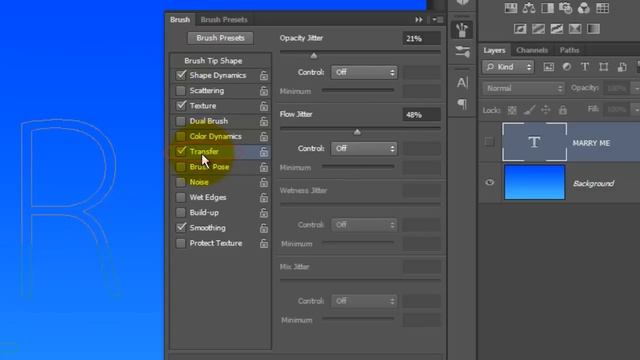
Task: Open the Character panel icon
Action: (462, 83)
